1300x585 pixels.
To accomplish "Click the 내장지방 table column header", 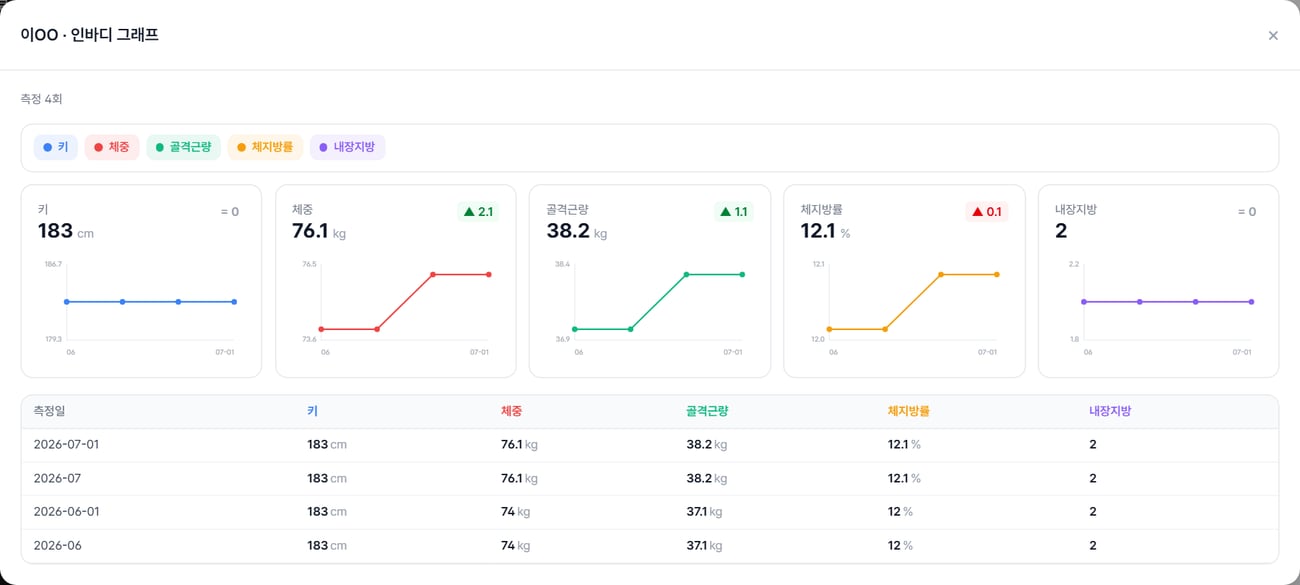I will [x=1110, y=411].
